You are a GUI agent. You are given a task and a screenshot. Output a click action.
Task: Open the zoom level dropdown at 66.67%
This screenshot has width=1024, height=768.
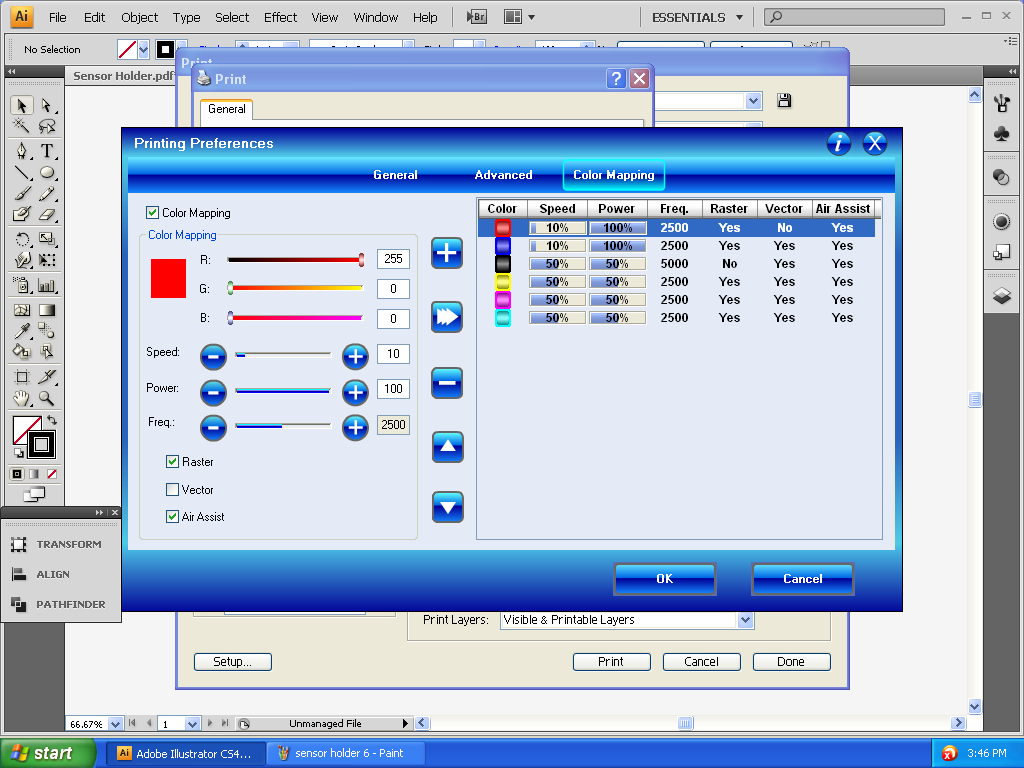115,723
